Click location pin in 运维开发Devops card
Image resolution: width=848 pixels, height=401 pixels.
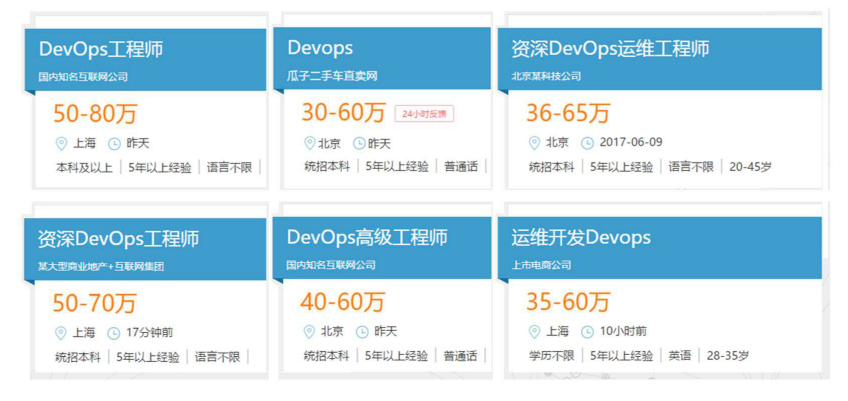point(534,331)
